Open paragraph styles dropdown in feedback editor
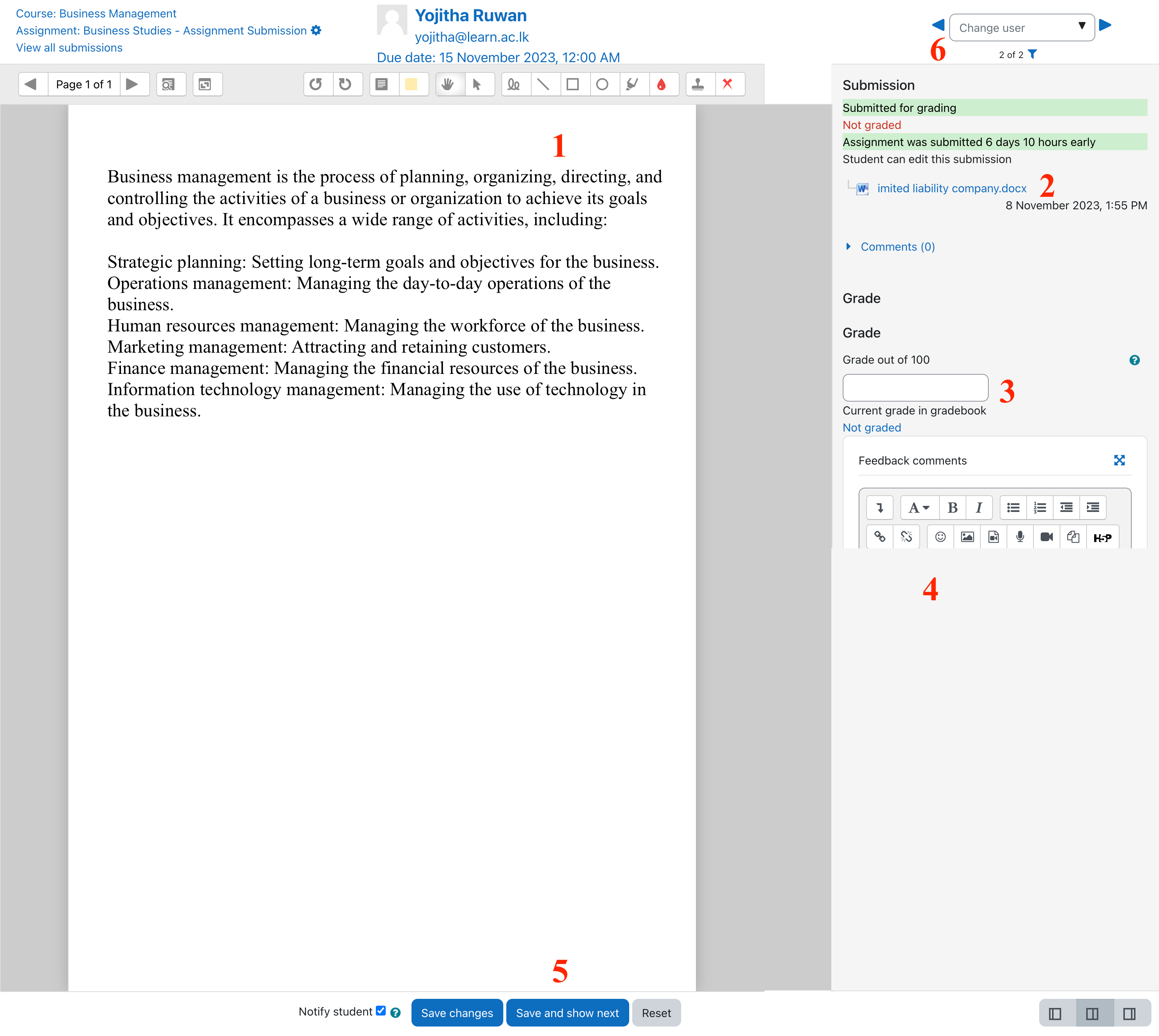This screenshot has height=1036, width=1159. pos(919,507)
